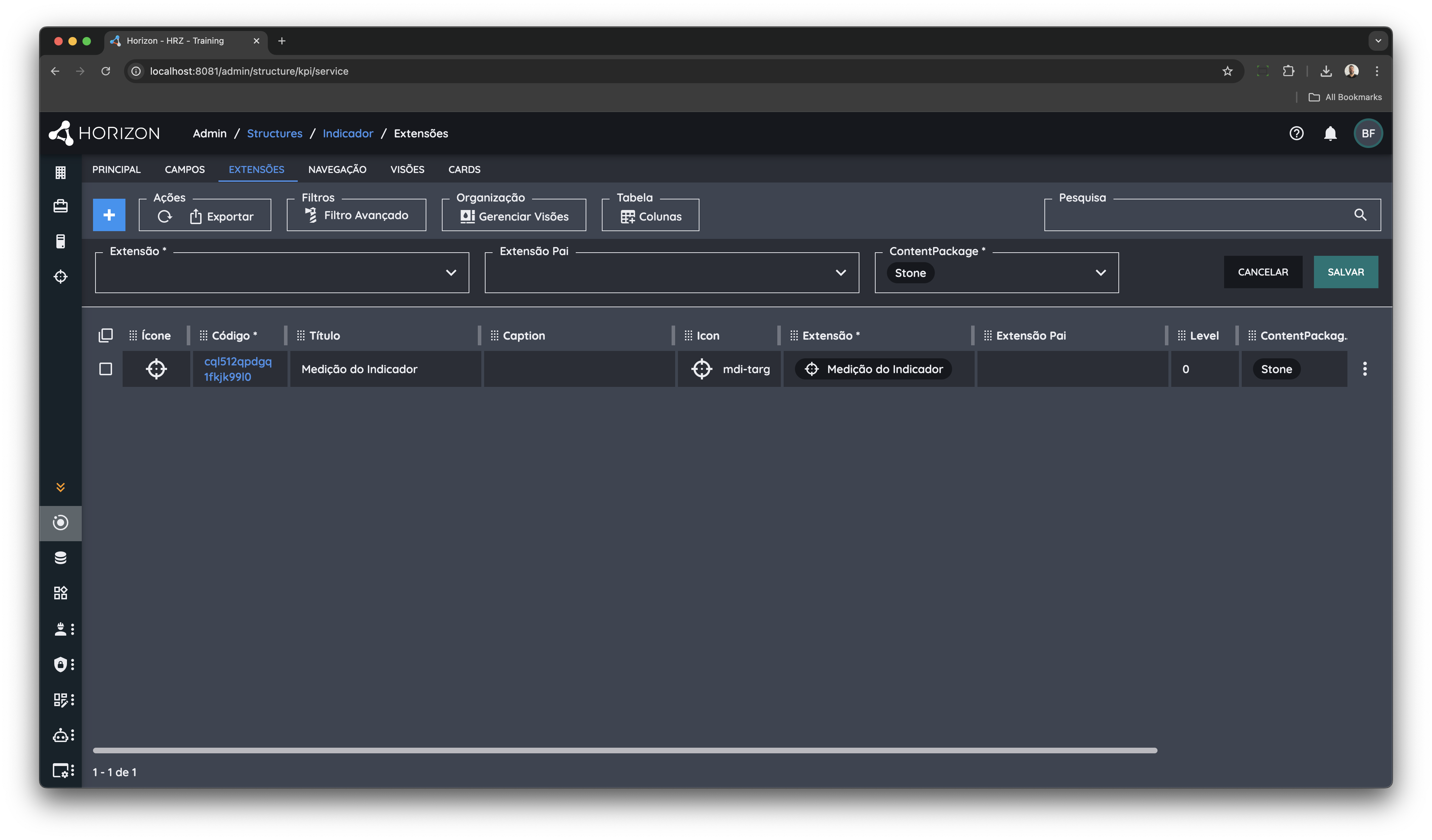Open All Bookmarks folder
Viewport: 1432px width, 840px height.
pos(1345,97)
